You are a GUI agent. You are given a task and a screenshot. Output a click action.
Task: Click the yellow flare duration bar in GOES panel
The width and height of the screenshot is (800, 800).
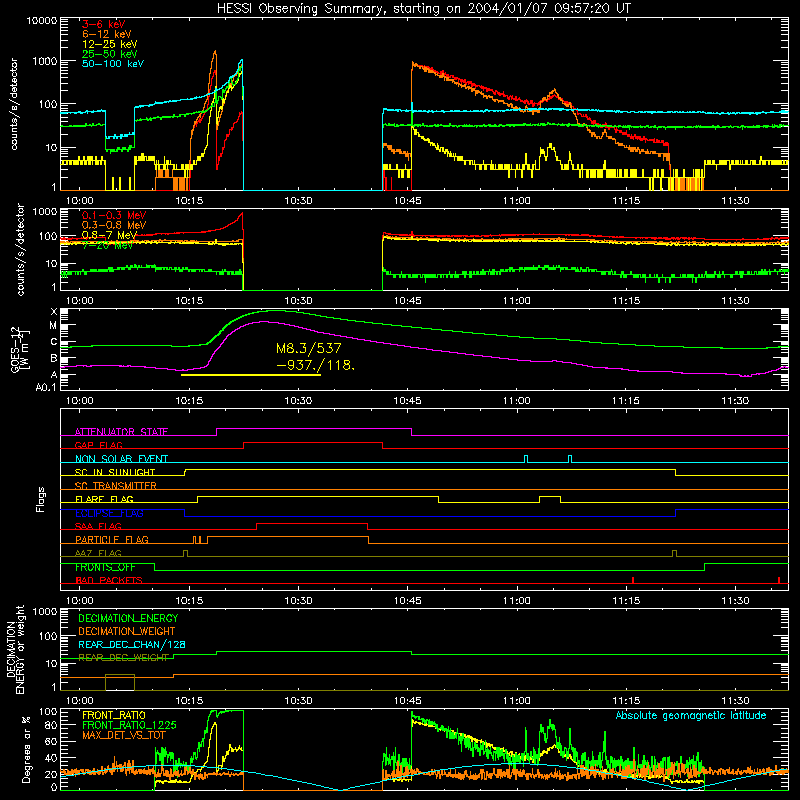251,375
